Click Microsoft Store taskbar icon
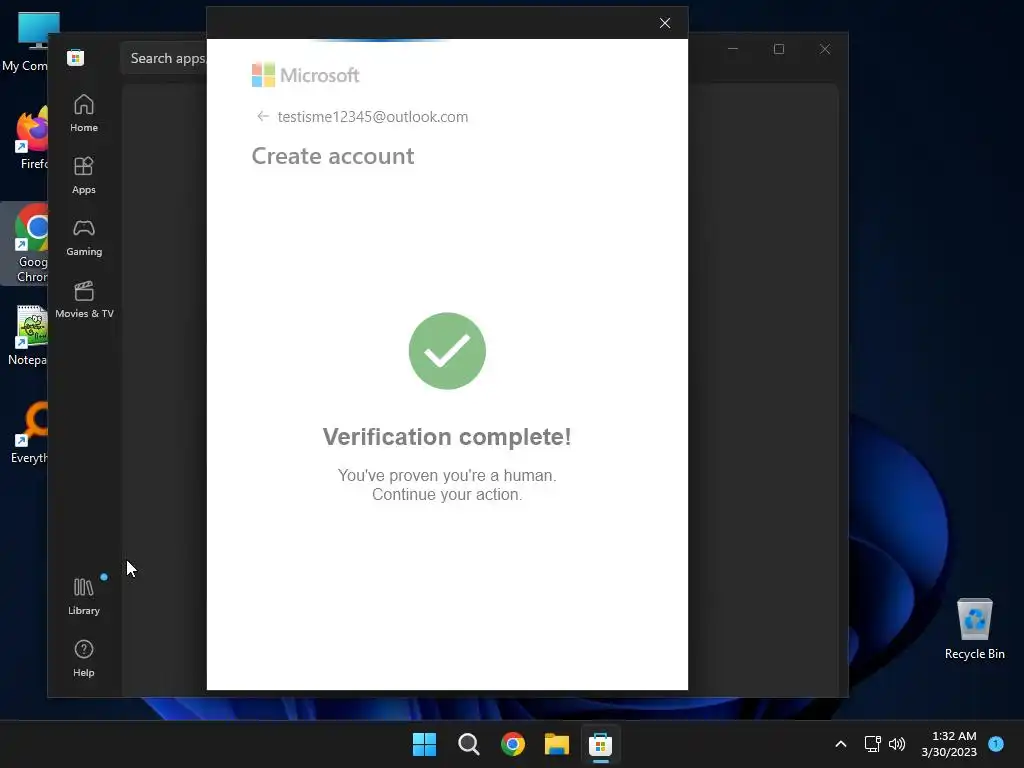Image resolution: width=1024 pixels, height=768 pixels. click(601, 744)
